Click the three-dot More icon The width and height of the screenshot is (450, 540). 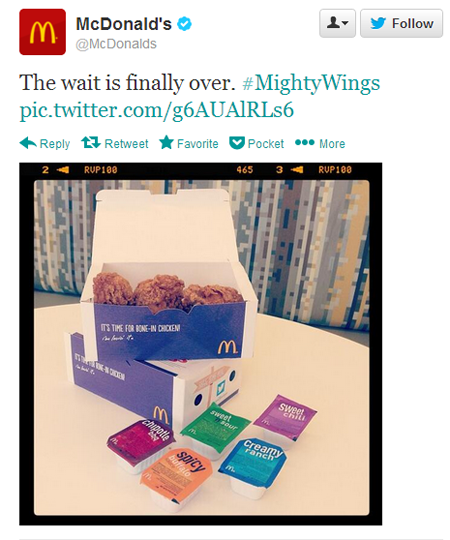305,142
